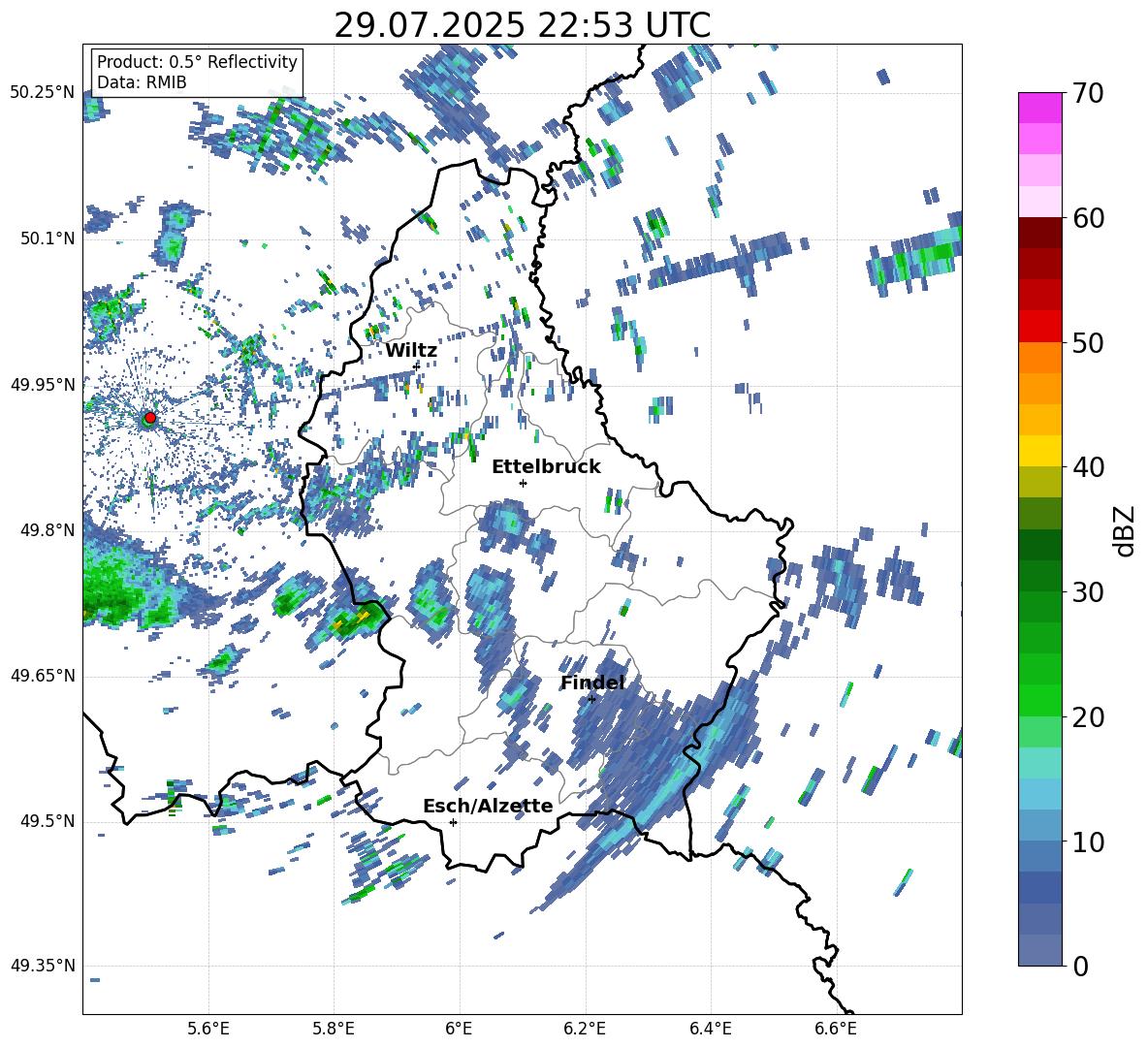This screenshot has width=1148, height=1048.
Task: Click the 6°E longitude label
Action: pyautogui.click(x=459, y=1029)
